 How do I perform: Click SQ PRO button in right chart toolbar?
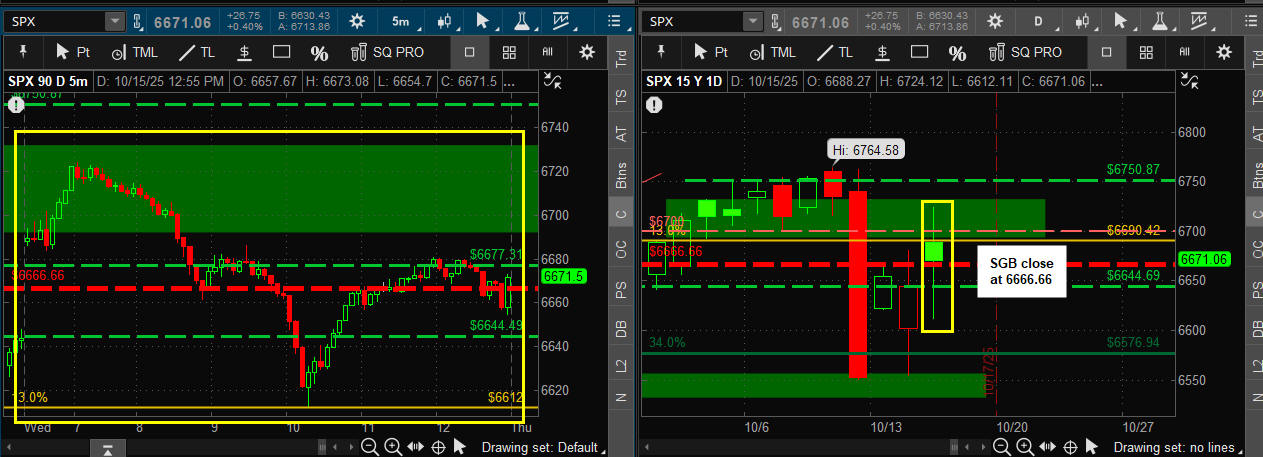tap(1026, 52)
